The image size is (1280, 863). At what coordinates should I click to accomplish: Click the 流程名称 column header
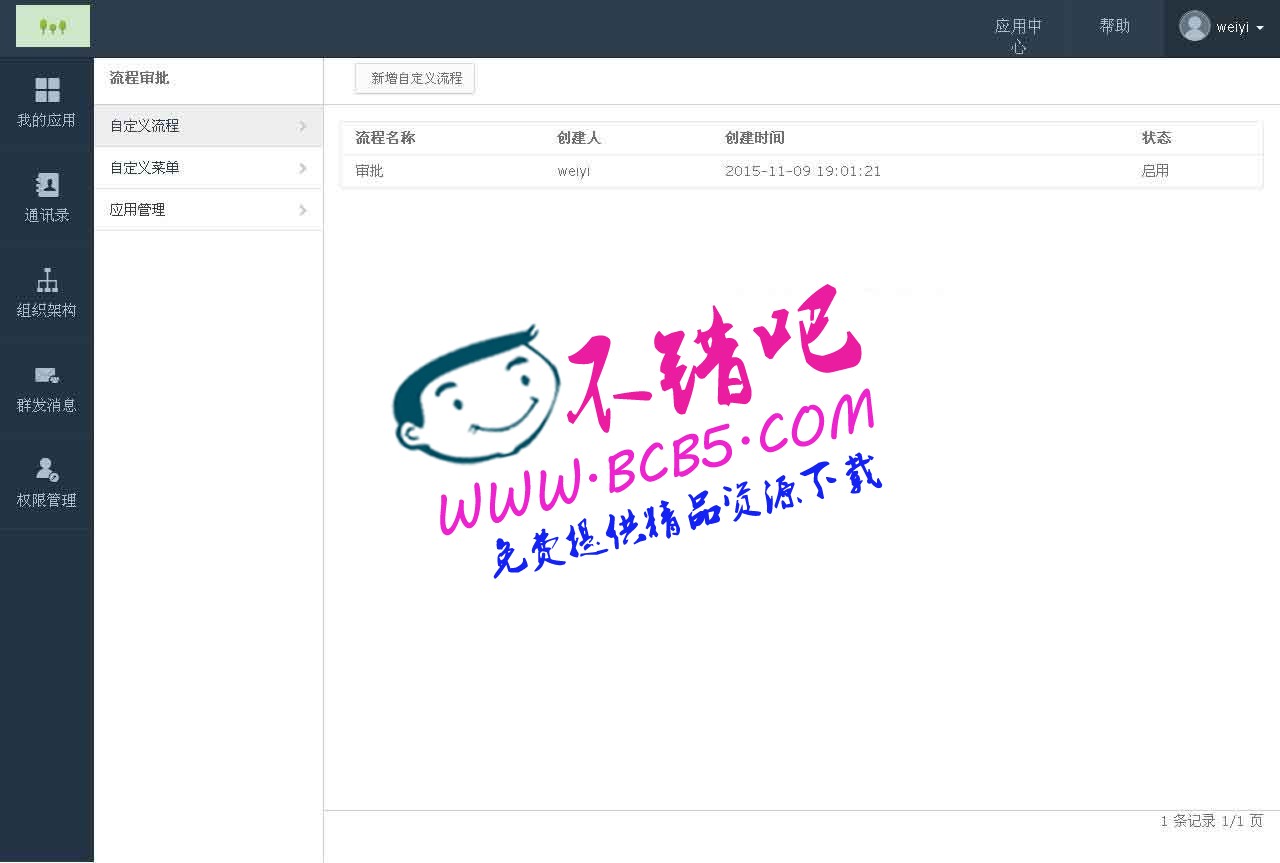(x=385, y=138)
